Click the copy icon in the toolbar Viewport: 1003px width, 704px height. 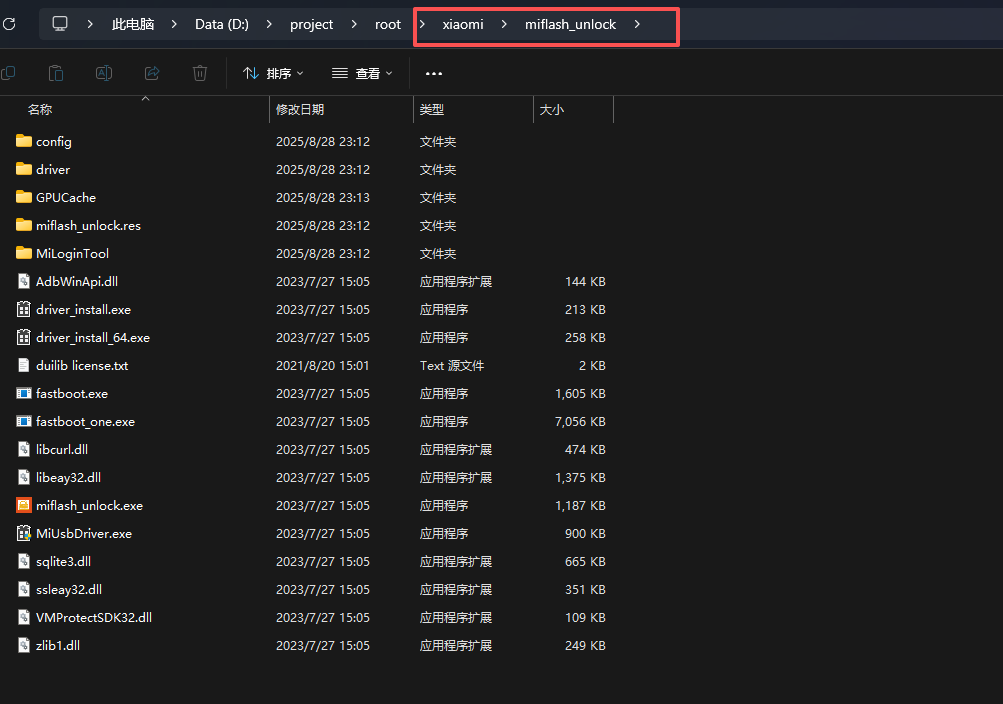(x=8, y=74)
